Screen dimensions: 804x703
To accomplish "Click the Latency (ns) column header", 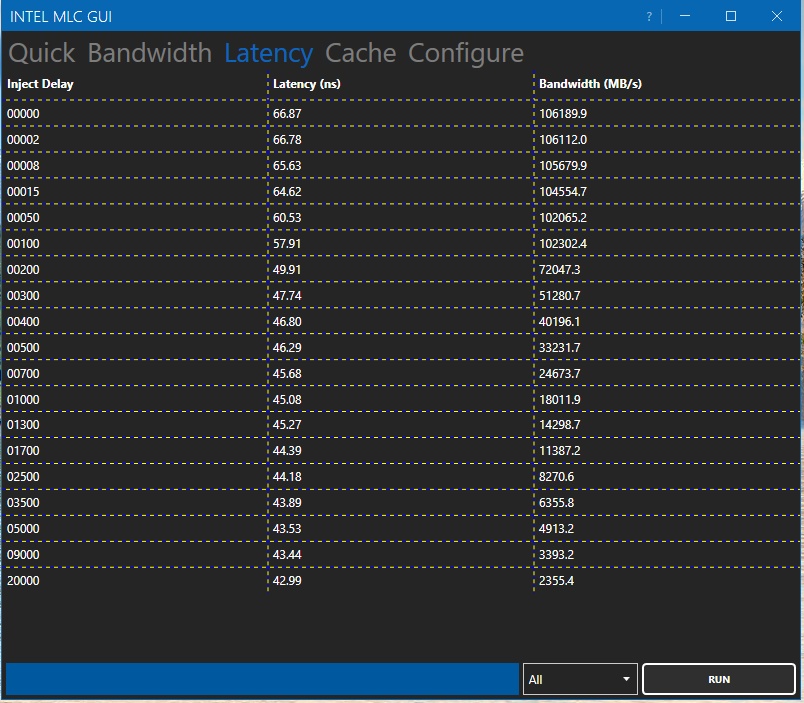I will (x=307, y=84).
